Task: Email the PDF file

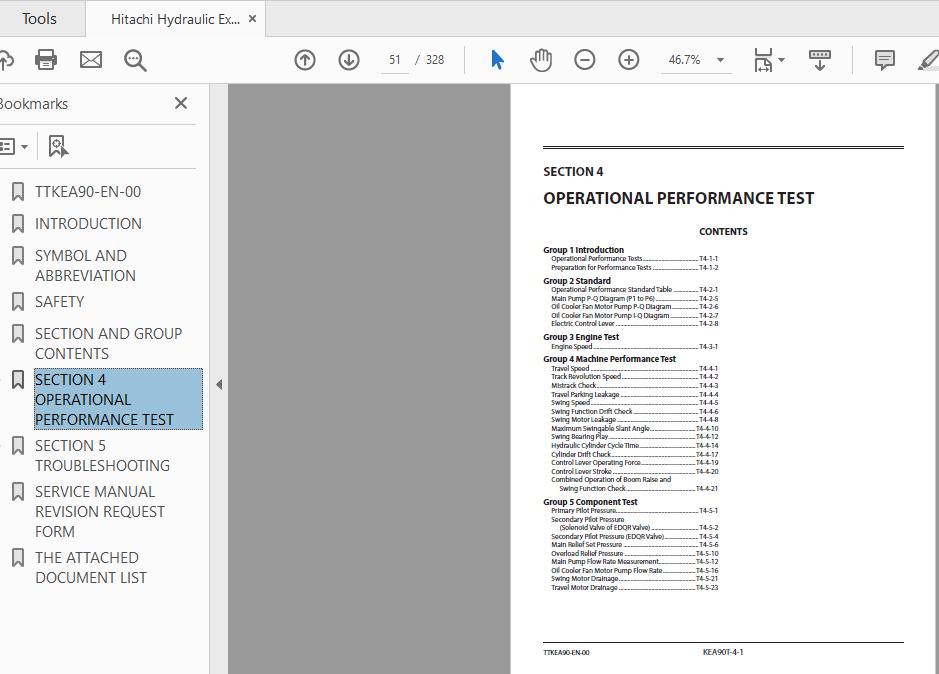Action: pyautogui.click(x=90, y=60)
